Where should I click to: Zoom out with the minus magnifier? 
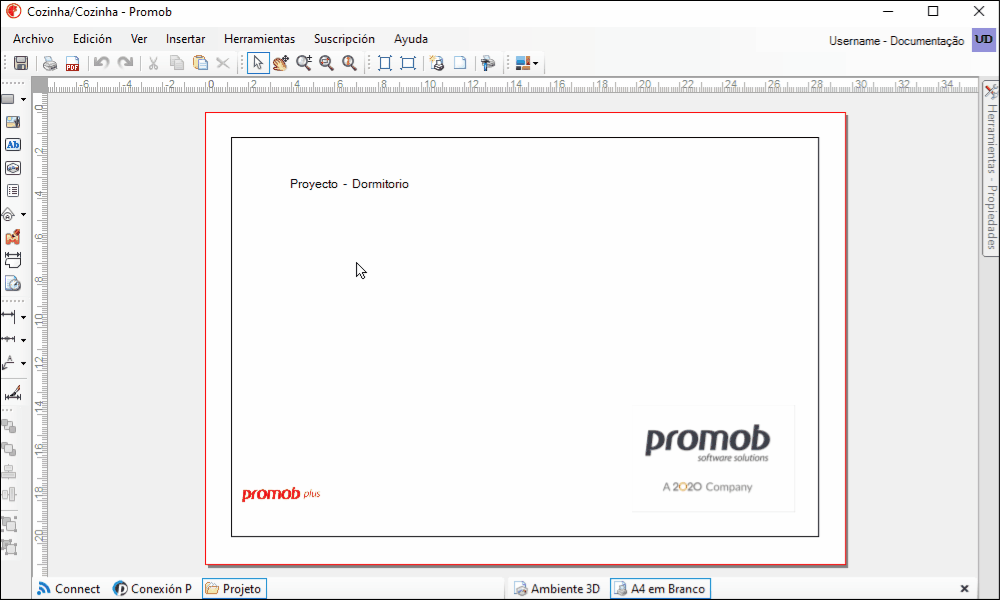click(327, 62)
